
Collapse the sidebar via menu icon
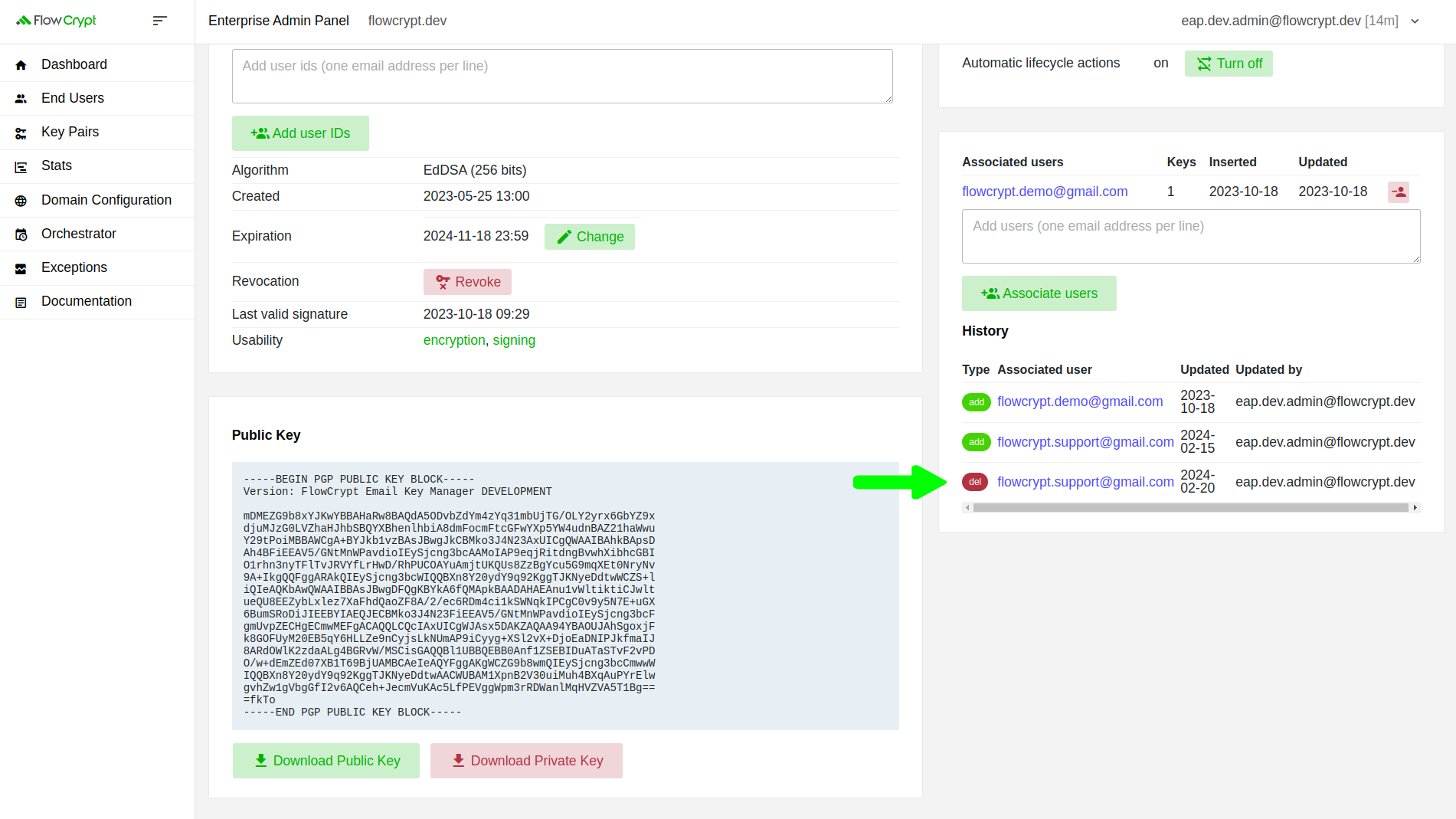tap(159, 21)
